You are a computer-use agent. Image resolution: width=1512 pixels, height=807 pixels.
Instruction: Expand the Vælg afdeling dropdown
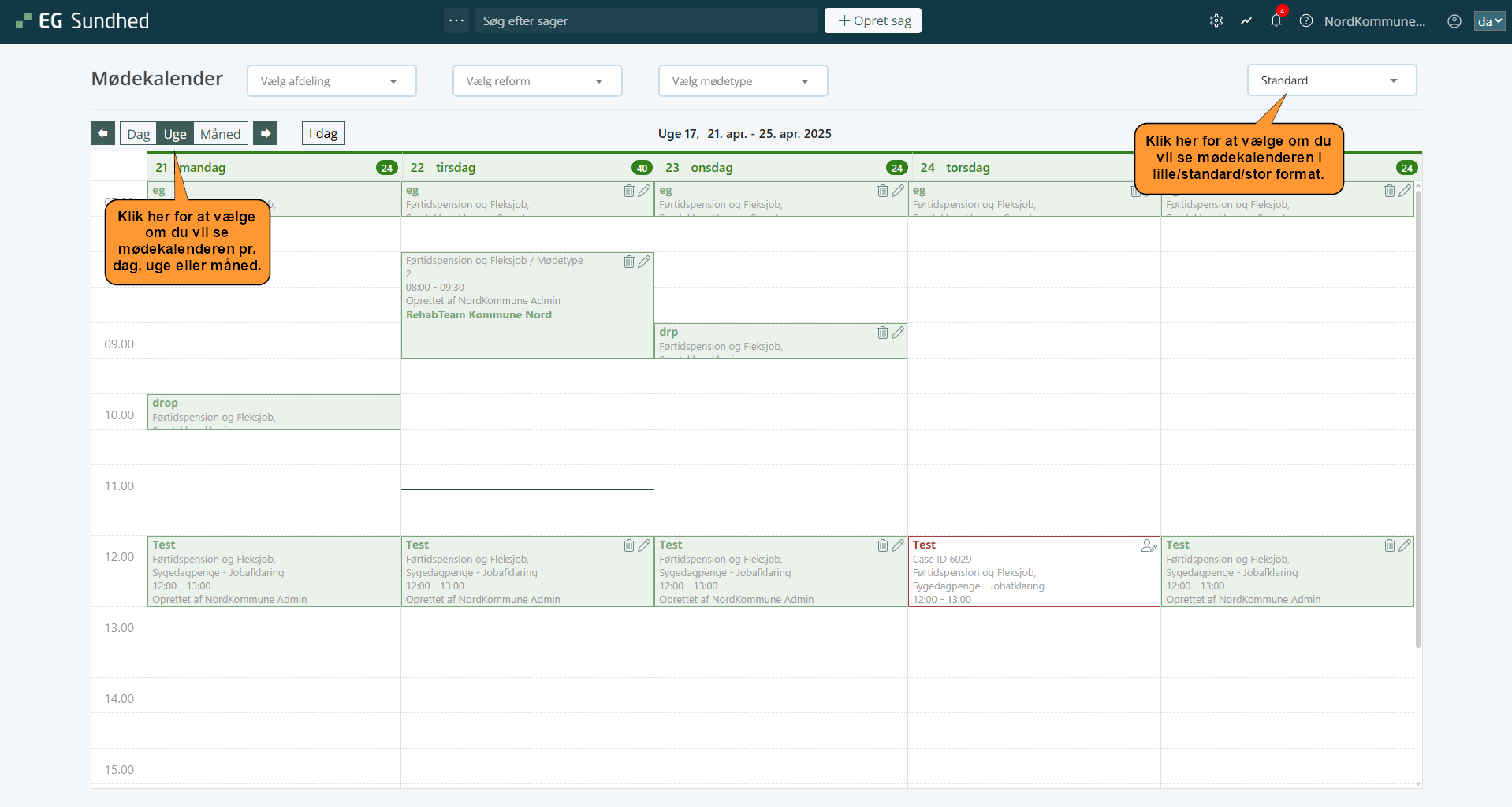coord(331,81)
